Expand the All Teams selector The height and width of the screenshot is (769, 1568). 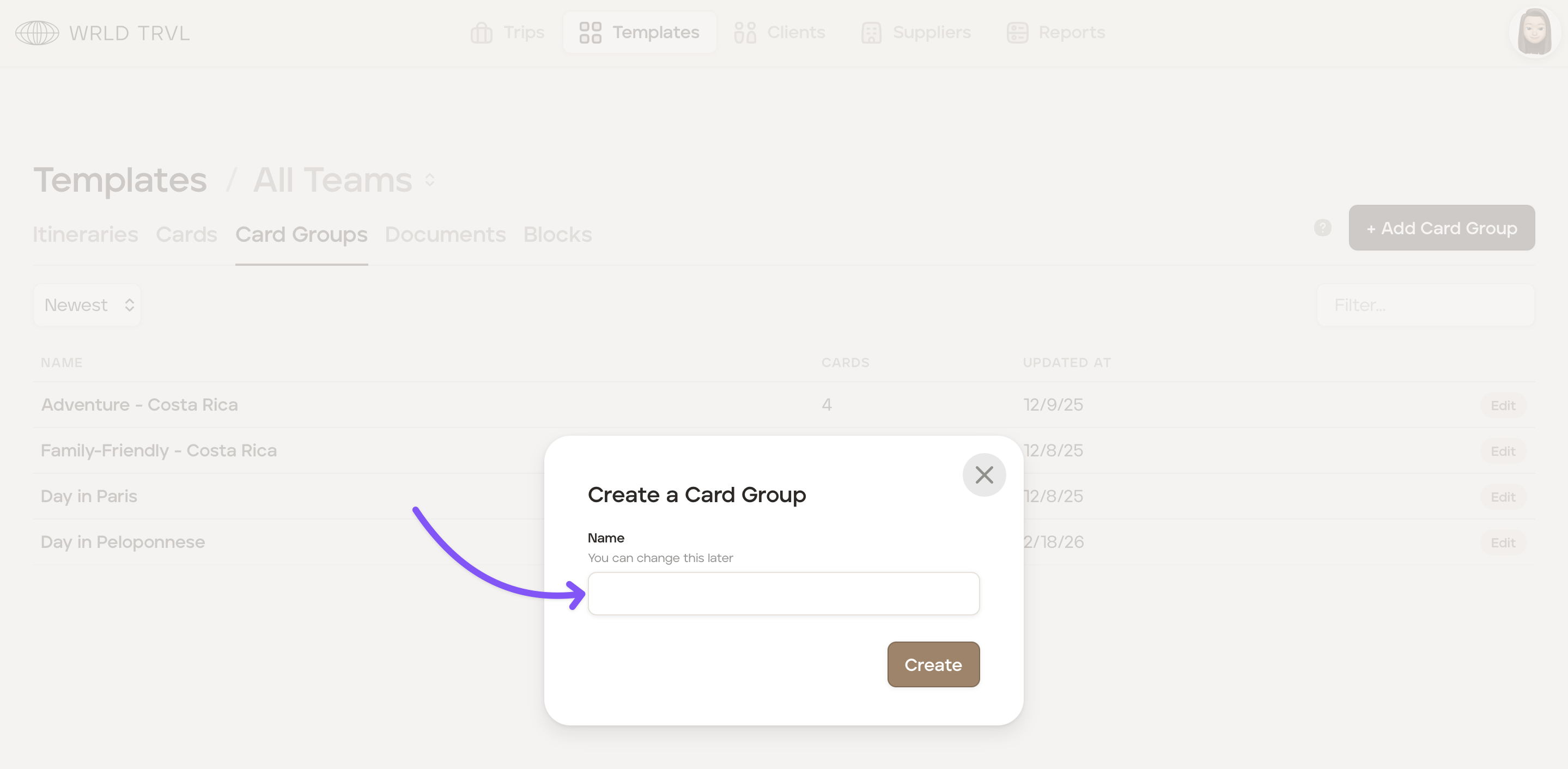430,180
